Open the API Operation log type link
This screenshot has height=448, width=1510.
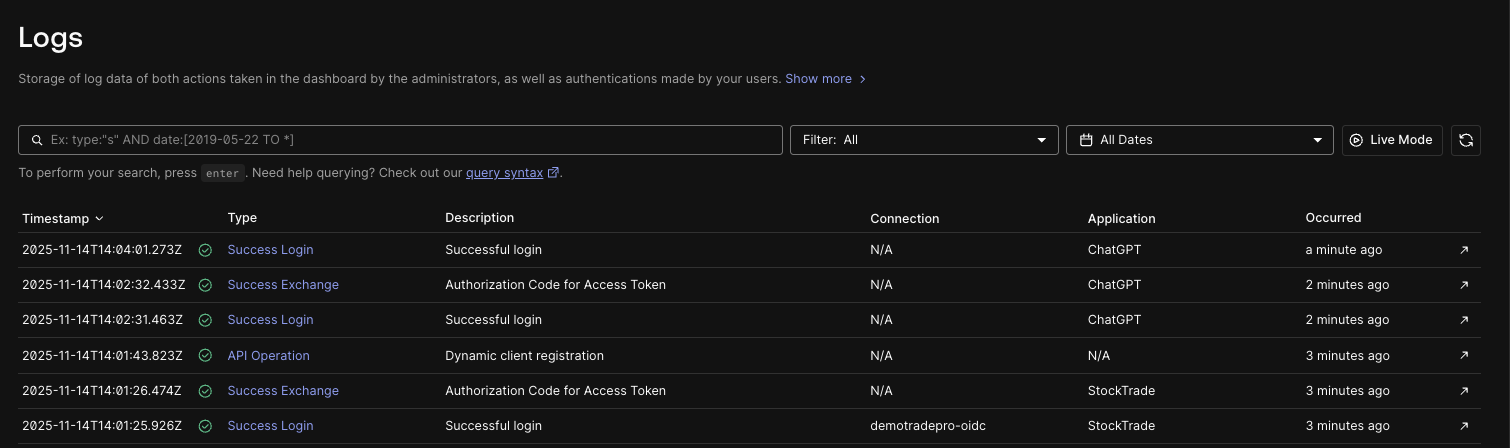[268, 356]
